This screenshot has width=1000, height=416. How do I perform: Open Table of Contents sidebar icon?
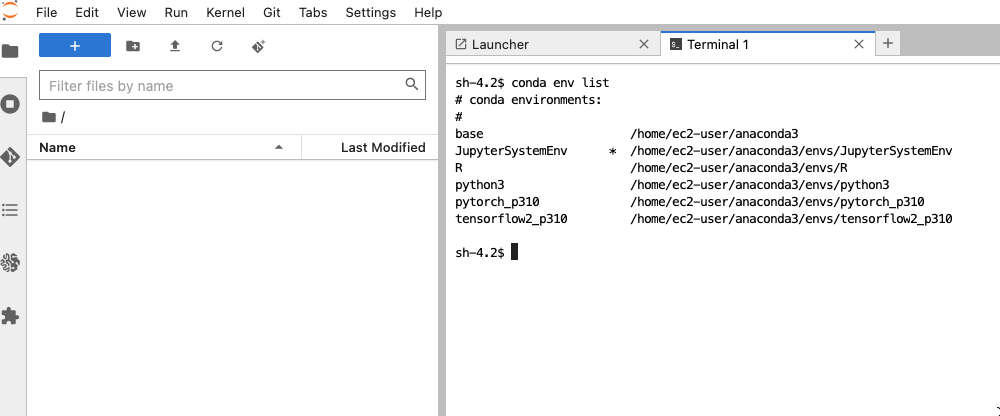[x=10, y=210]
